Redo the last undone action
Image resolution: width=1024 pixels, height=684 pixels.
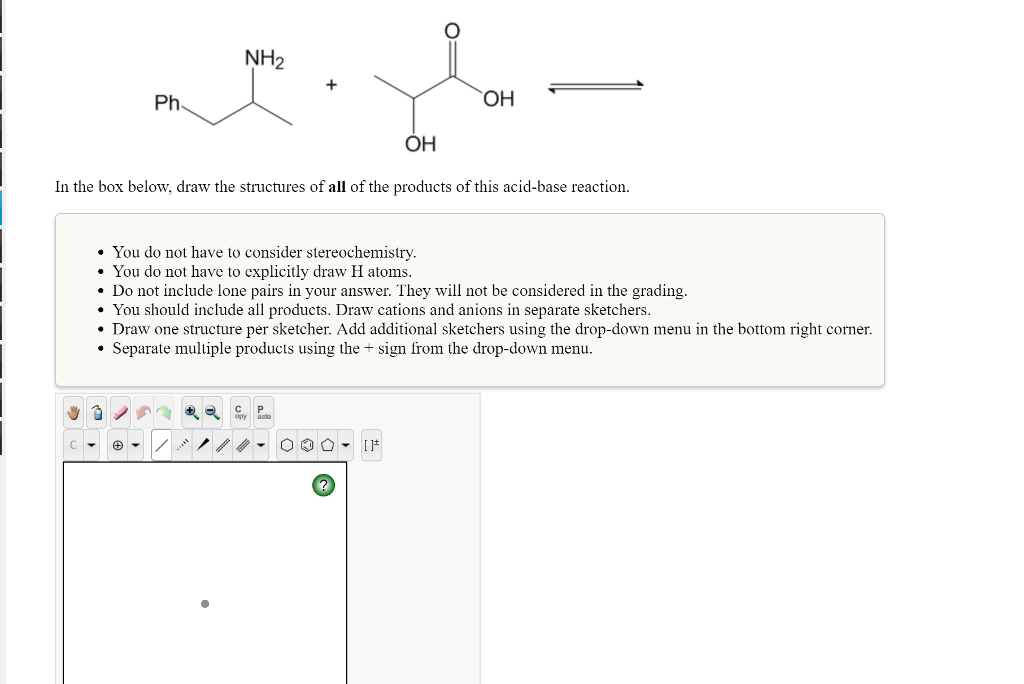pos(164,412)
